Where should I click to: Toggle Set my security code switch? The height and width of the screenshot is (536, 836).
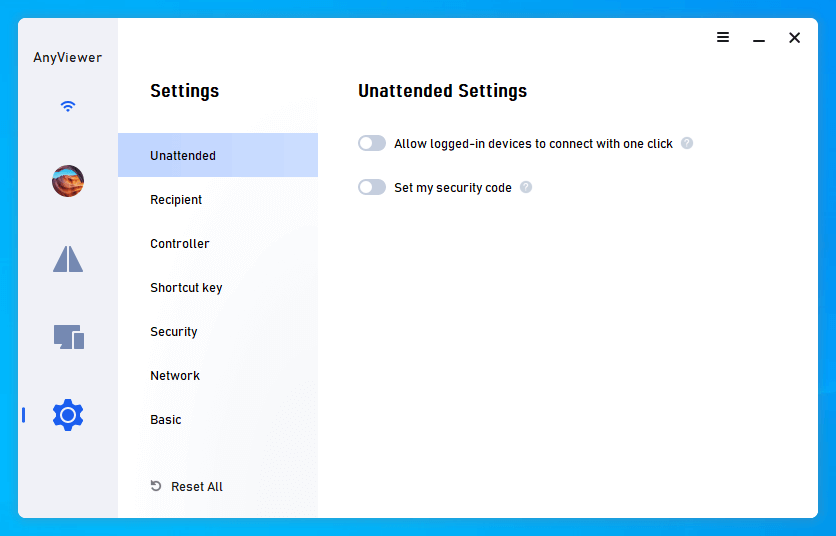[372, 188]
